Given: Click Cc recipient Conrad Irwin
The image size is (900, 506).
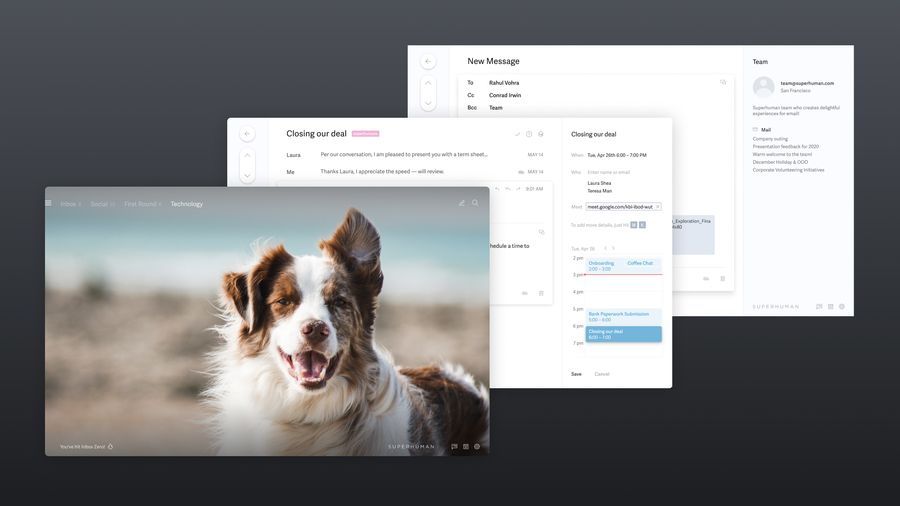Looking at the screenshot, I should [x=505, y=95].
